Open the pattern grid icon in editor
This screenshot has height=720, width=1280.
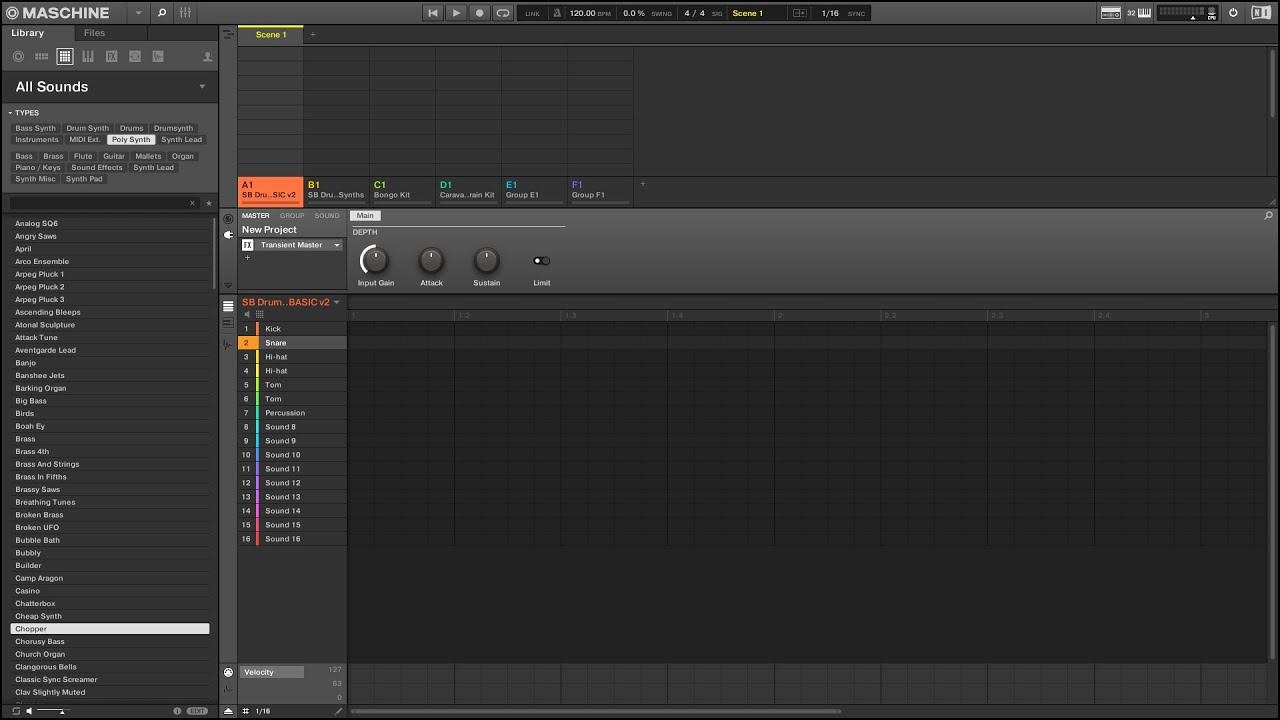coord(260,314)
